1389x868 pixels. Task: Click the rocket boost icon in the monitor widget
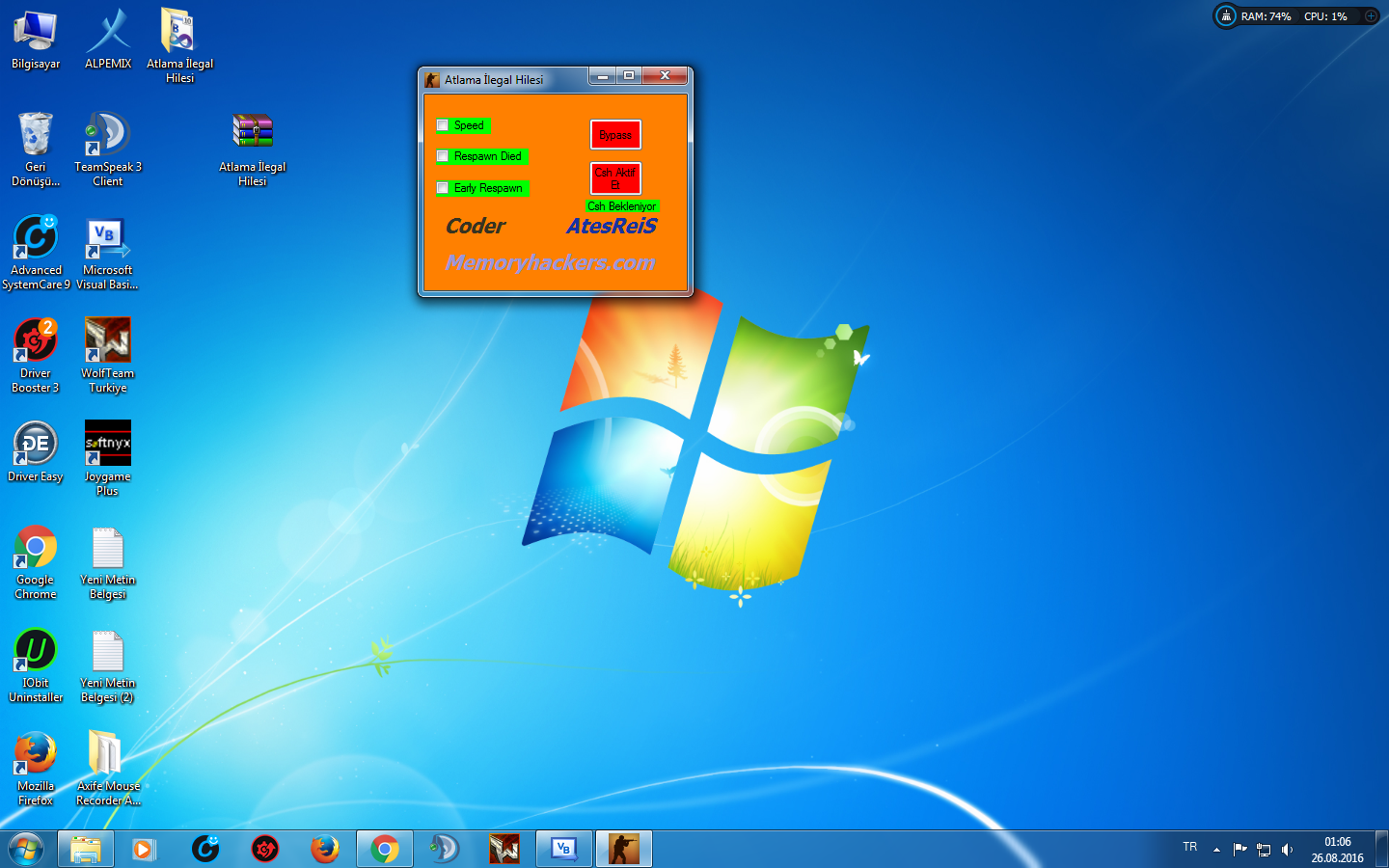1226,16
